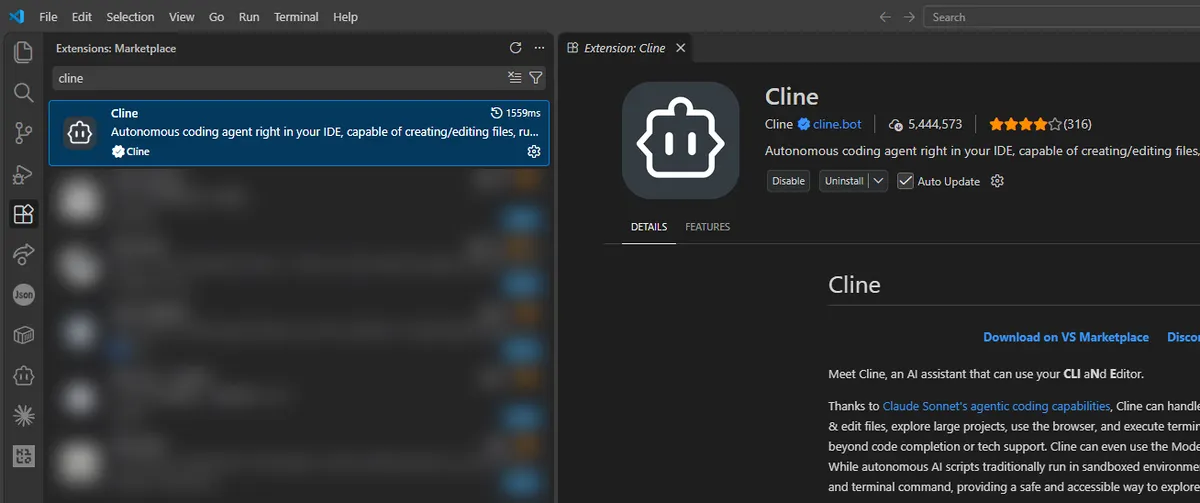Open the Help menu
1200x503 pixels.
point(345,17)
